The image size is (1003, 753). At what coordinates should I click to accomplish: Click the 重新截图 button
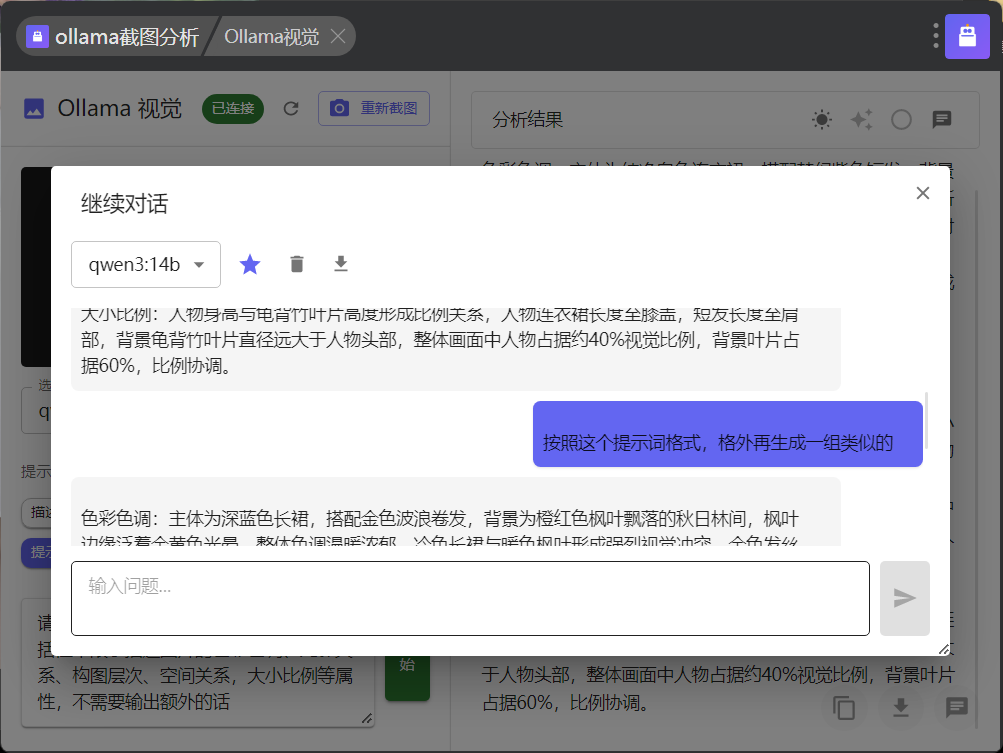point(373,108)
